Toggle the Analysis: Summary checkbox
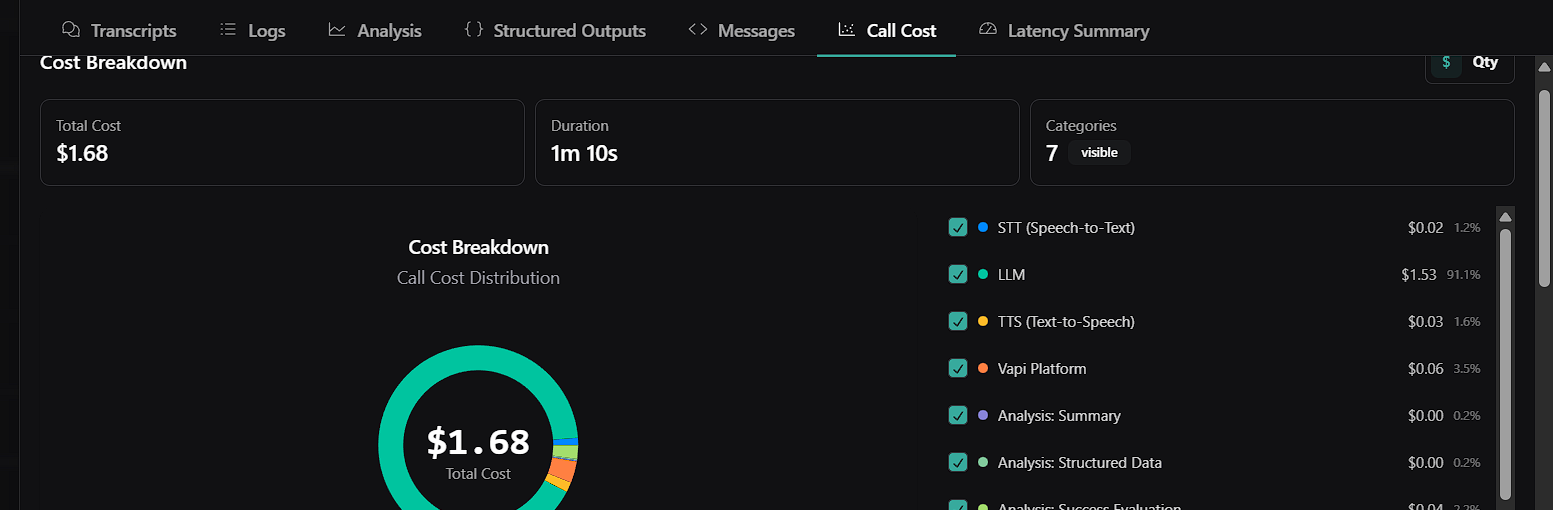 (958, 415)
